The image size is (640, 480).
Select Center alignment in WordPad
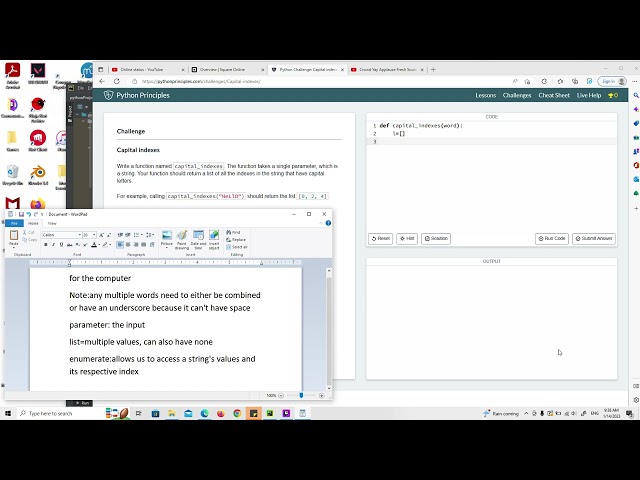click(x=128, y=244)
